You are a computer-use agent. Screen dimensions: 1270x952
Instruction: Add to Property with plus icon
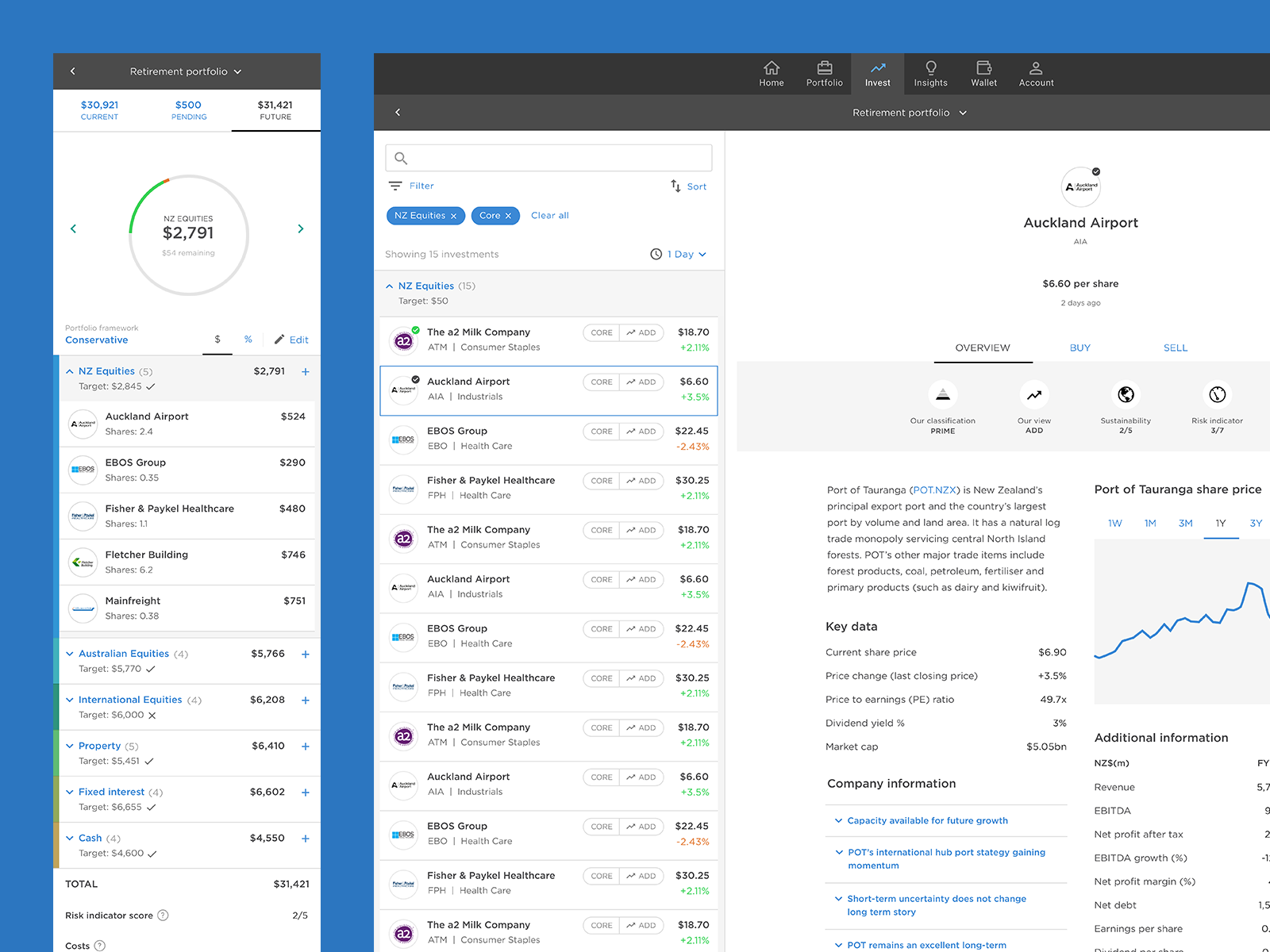click(306, 747)
